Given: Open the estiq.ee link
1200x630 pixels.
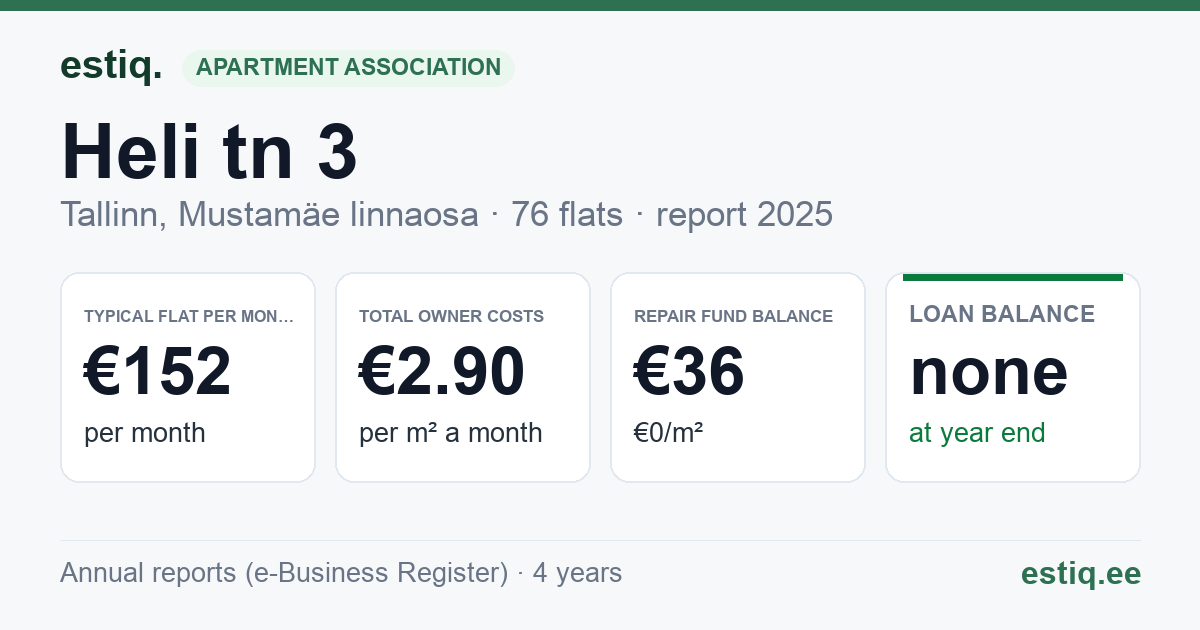Looking at the screenshot, I should click(x=1081, y=573).
